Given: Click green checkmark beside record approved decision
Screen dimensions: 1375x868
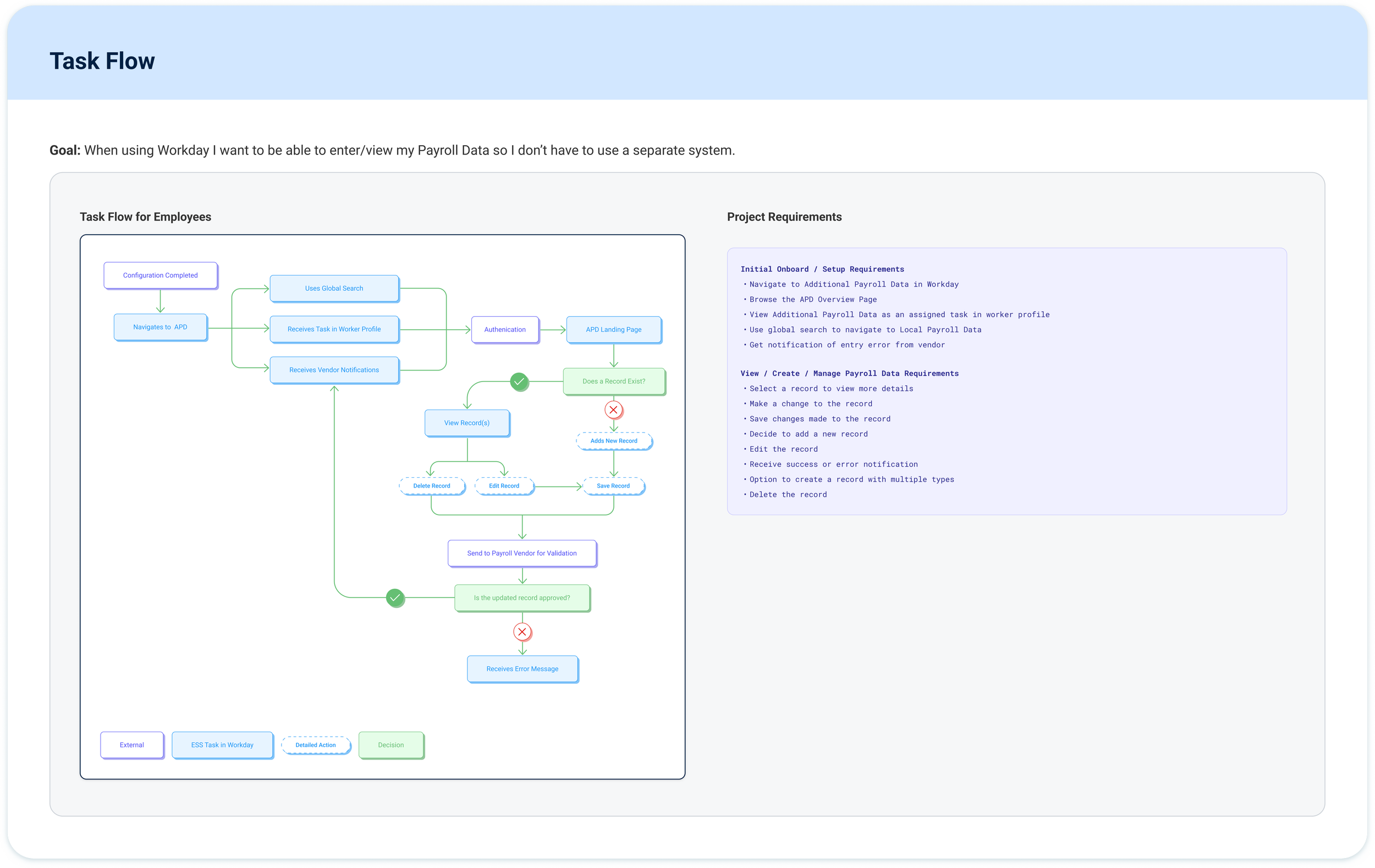Looking at the screenshot, I should pyautogui.click(x=395, y=598).
